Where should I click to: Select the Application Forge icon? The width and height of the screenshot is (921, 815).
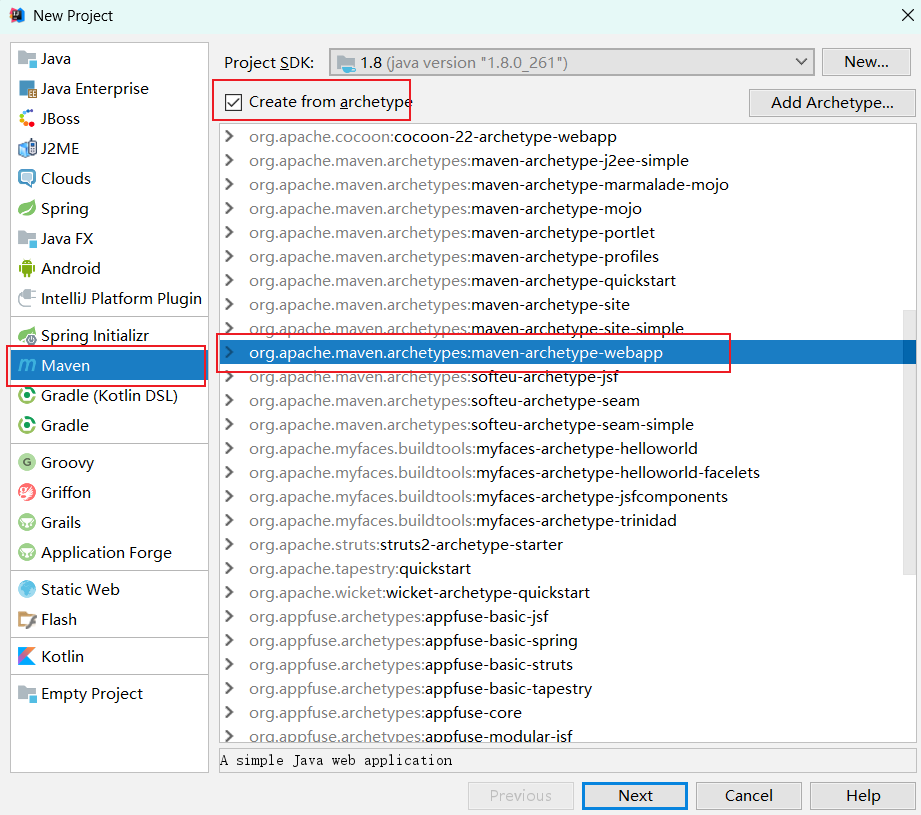tap(27, 552)
